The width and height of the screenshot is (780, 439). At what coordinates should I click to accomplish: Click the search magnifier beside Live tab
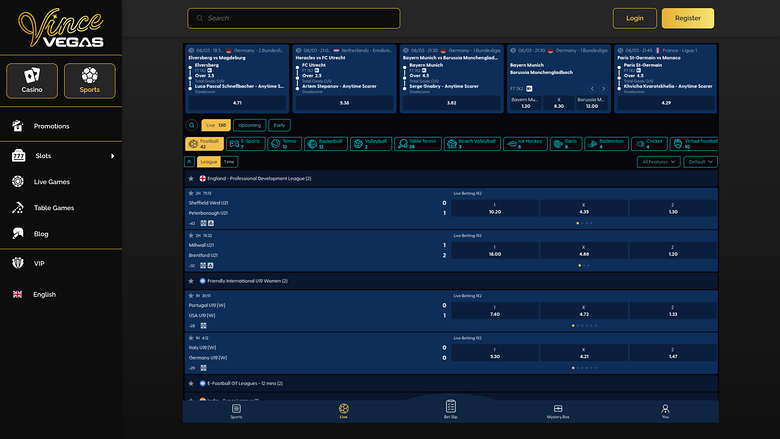(x=192, y=125)
